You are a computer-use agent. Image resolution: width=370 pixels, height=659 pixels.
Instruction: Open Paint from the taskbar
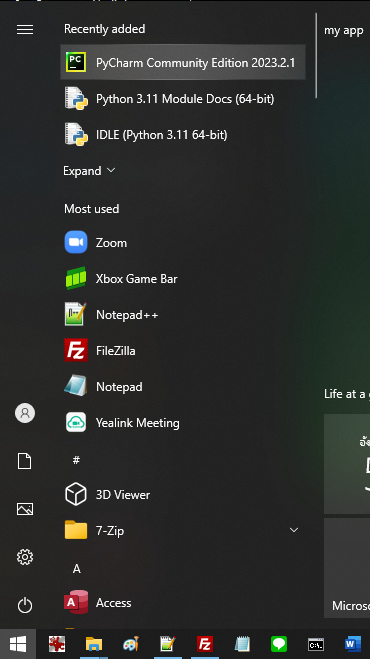point(131,644)
